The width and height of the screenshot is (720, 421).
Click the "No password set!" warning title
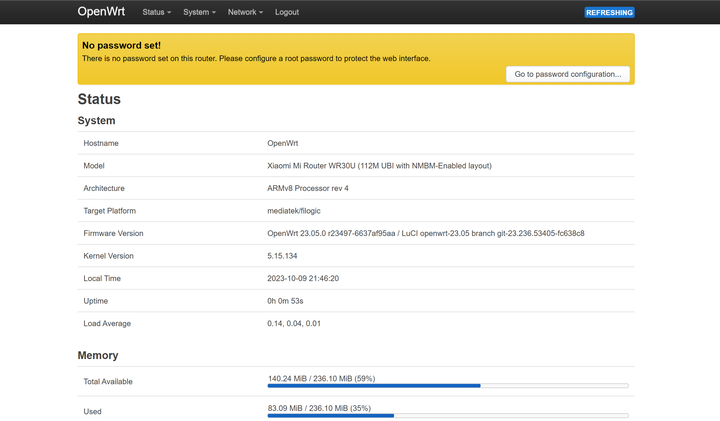(121, 45)
